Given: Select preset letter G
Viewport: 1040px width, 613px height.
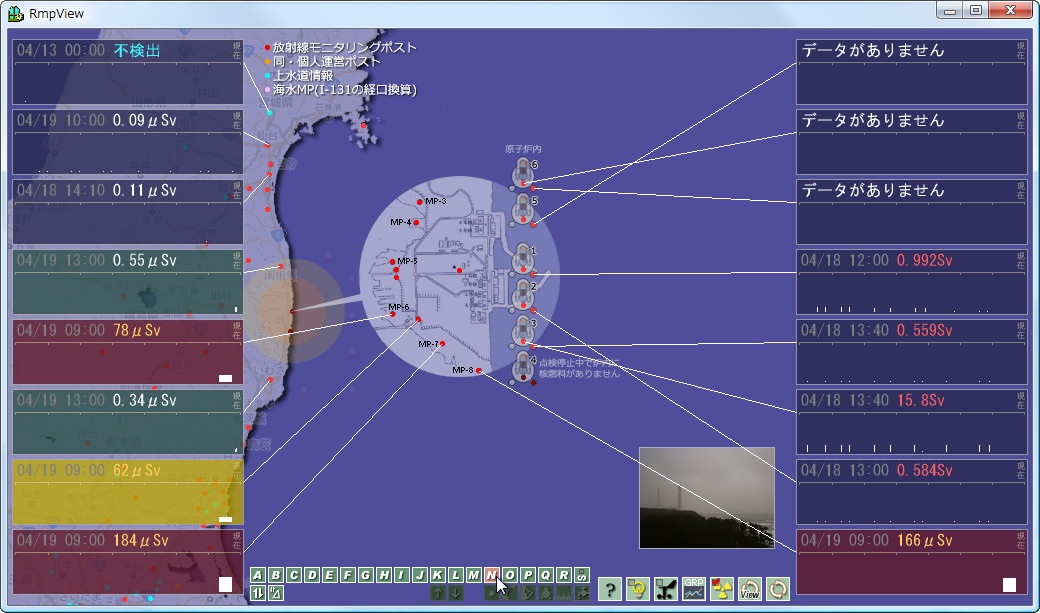Looking at the screenshot, I should point(365,575).
